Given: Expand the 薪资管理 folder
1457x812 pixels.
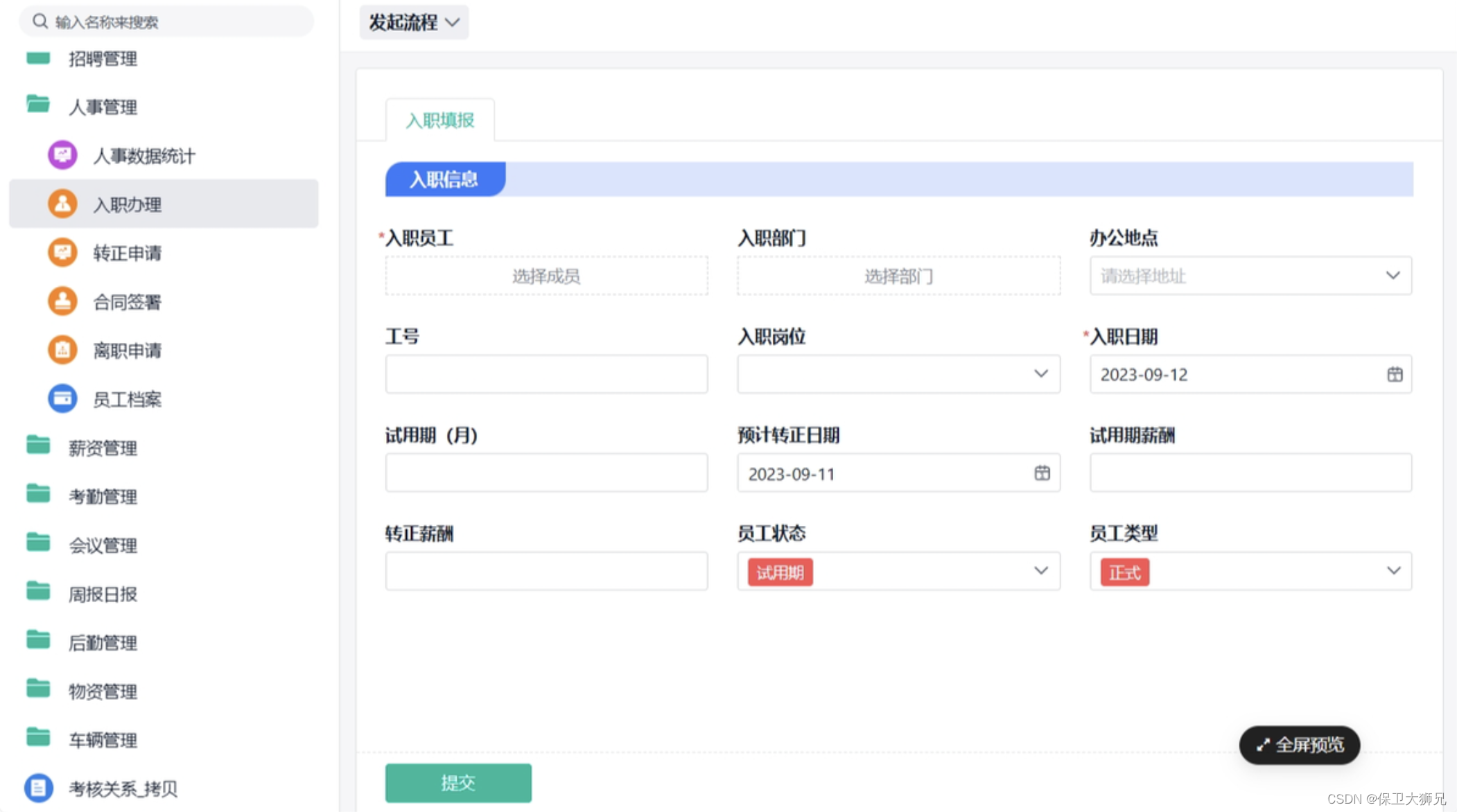Looking at the screenshot, I should (103, 448).
